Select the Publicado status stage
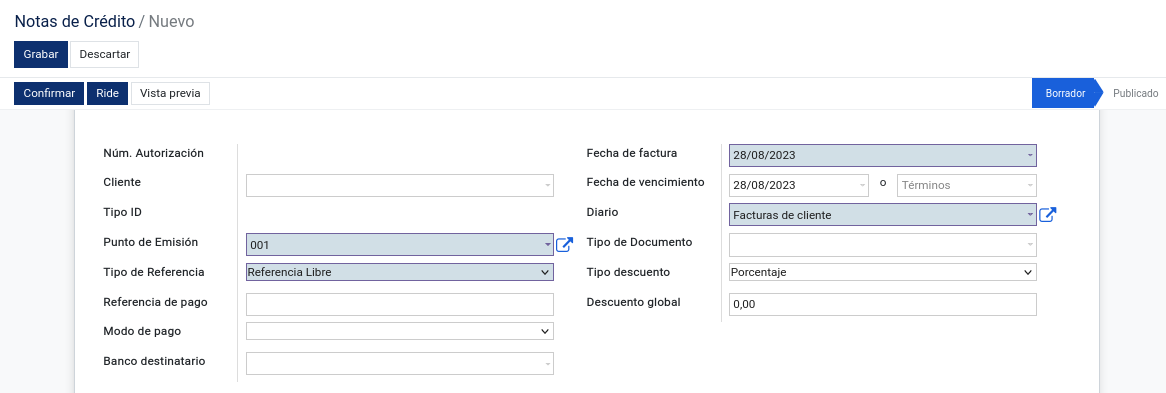 pyautogui.click(x=1136, y=94)
